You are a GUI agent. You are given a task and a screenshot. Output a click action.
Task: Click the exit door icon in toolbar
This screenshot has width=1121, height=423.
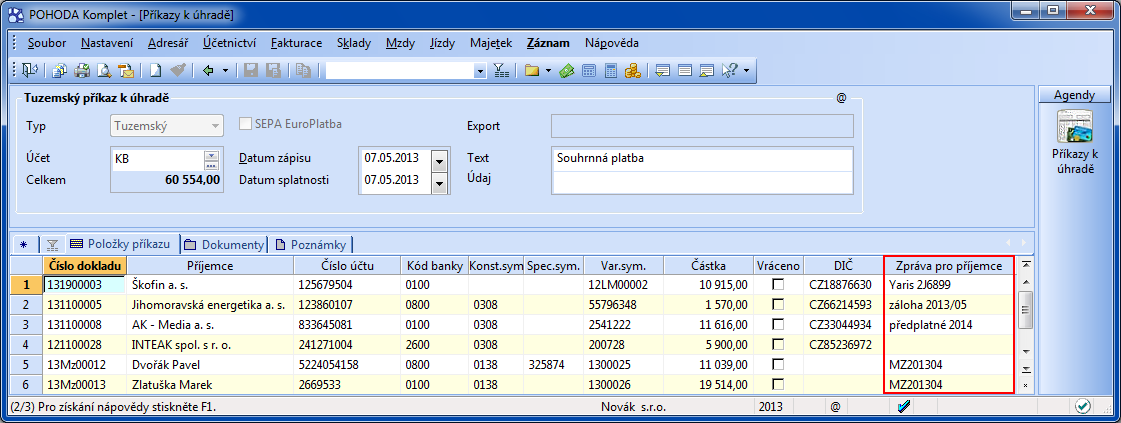click(29, 70)
